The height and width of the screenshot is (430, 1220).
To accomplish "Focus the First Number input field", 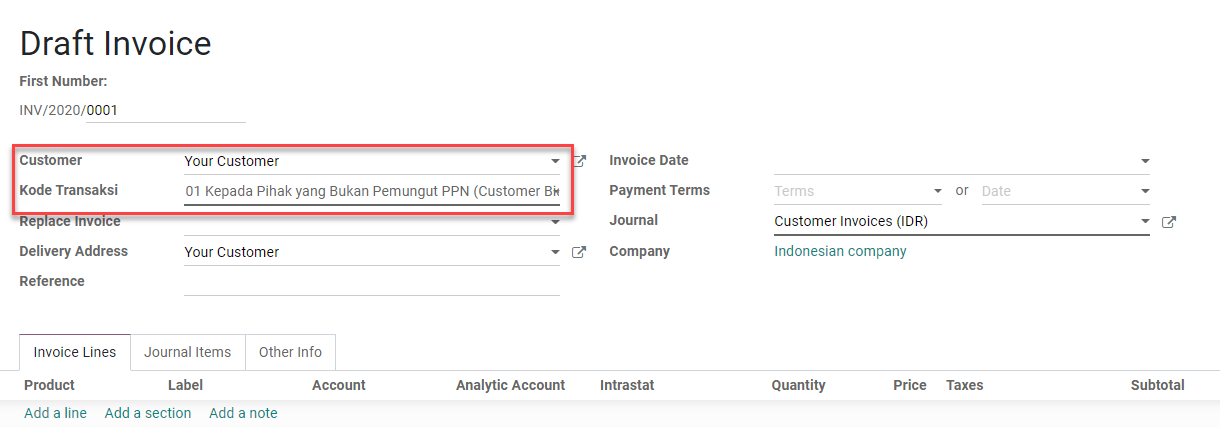I will pyautogui.click(x=164, y=110).
